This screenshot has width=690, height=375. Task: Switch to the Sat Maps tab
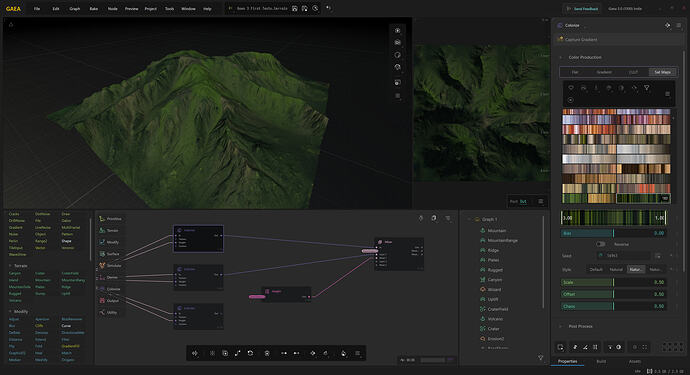point(663,72)
